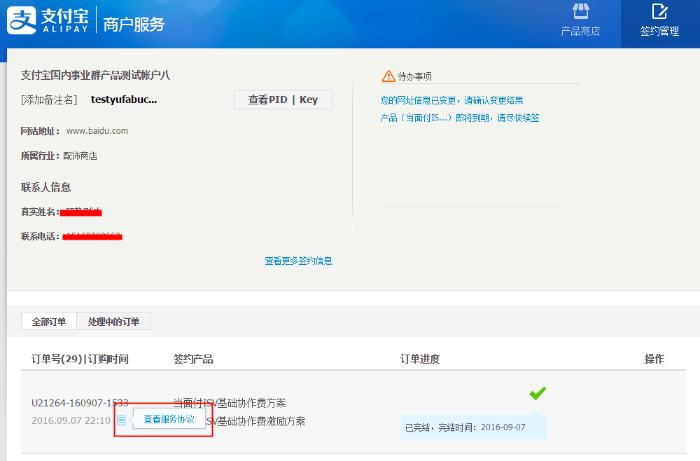The image size is (700, 461).
Task: Open the 产品商店 store icon
Action: click(580, 11)
